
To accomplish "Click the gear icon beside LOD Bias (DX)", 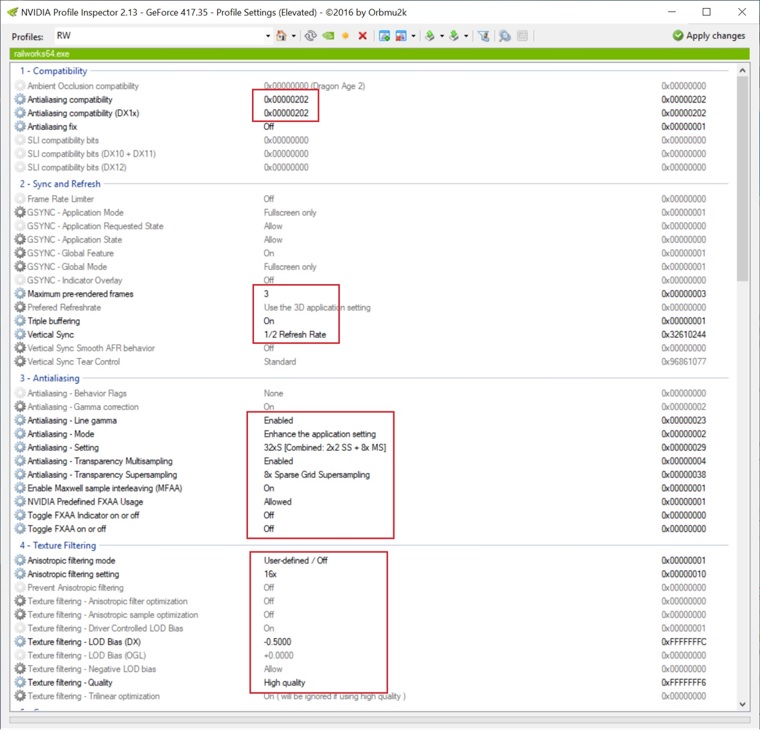I will [x=20, y=642].
